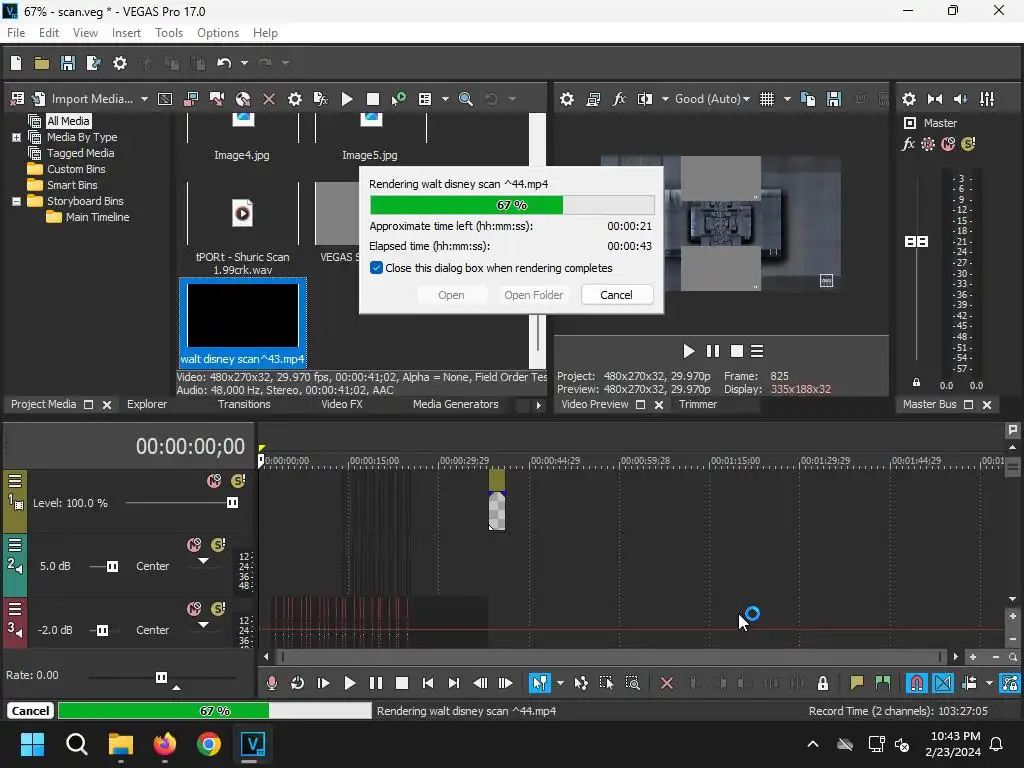Open Master FX in mixer
This screenshot has width=1024, height=768.
(x=908, y=144)
